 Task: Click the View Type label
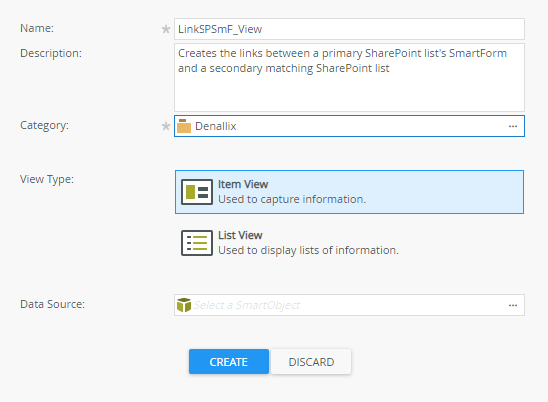[47, 179]
